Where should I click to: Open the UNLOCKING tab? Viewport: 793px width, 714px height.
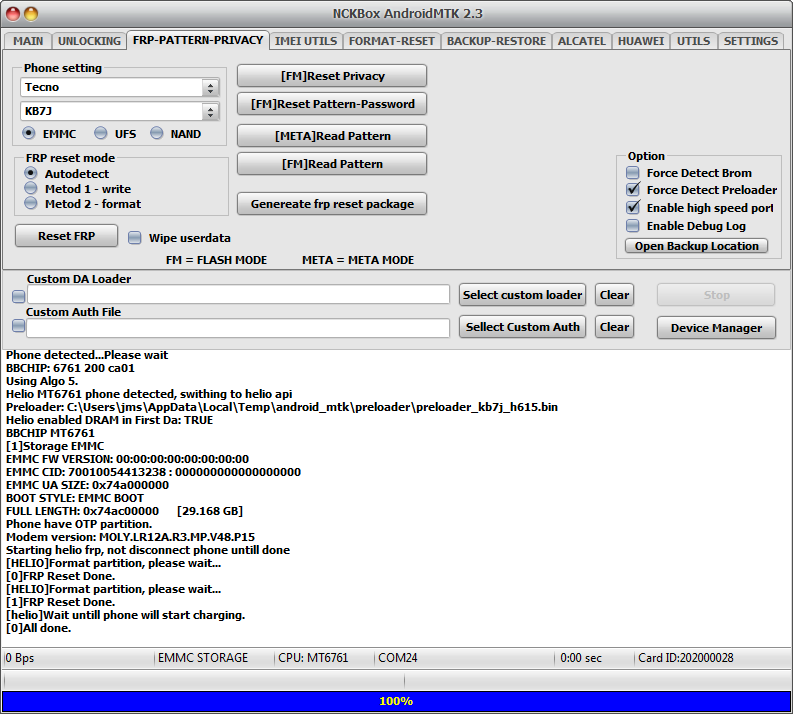tap(89, 41)
